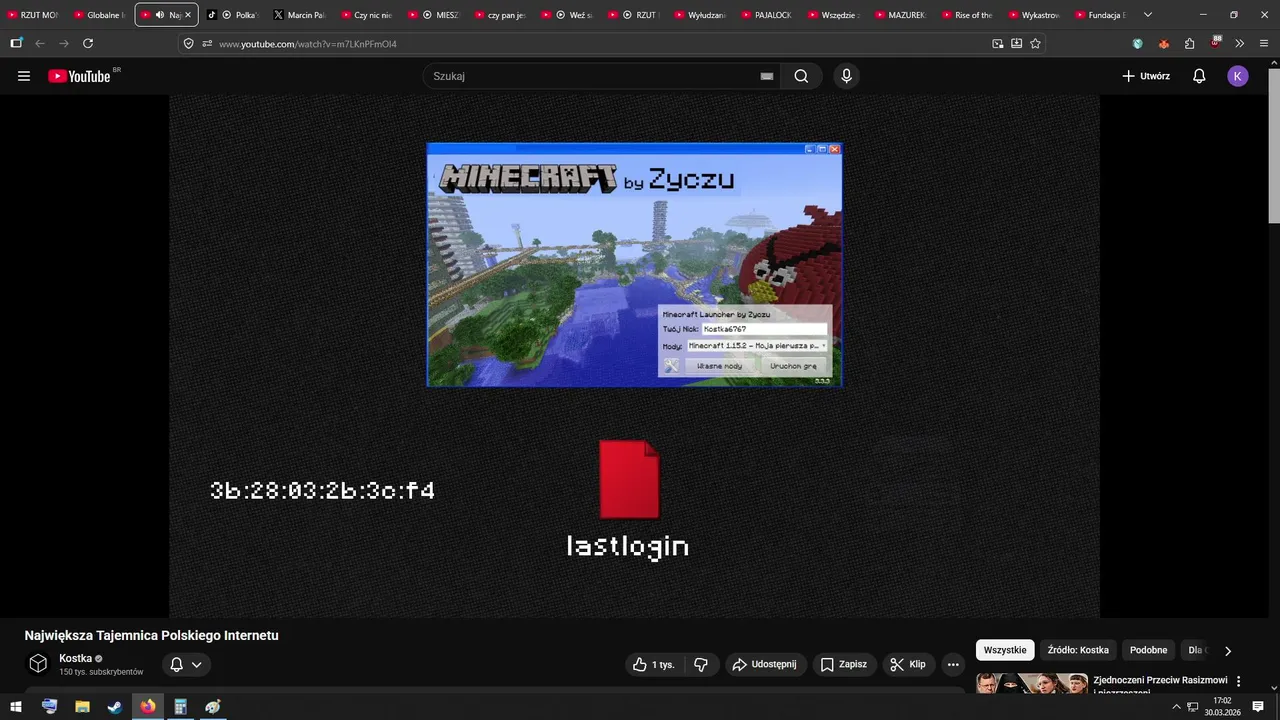Open Steam from the taskbar

coord(115,706)
